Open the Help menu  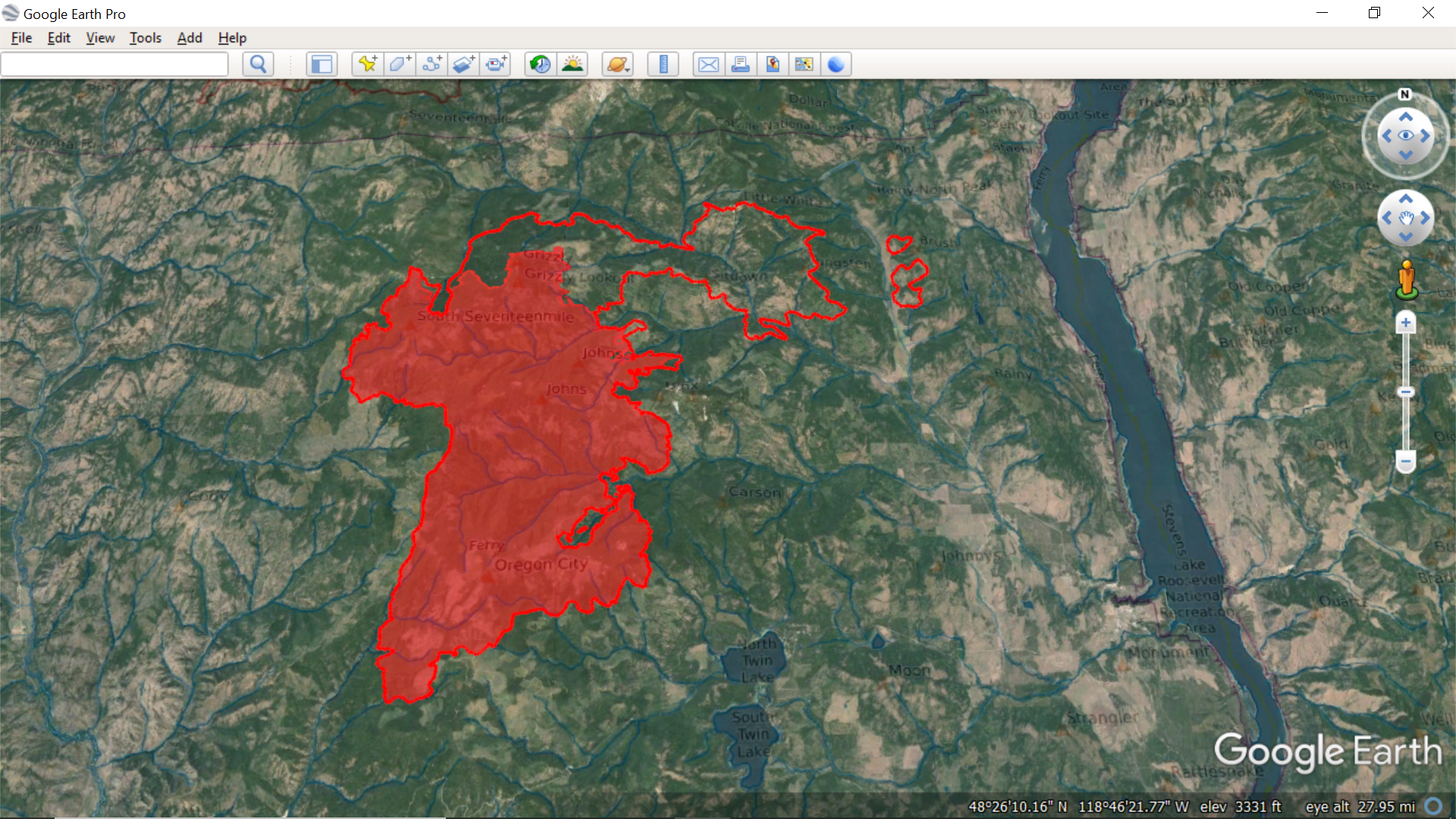pos(232,38)
